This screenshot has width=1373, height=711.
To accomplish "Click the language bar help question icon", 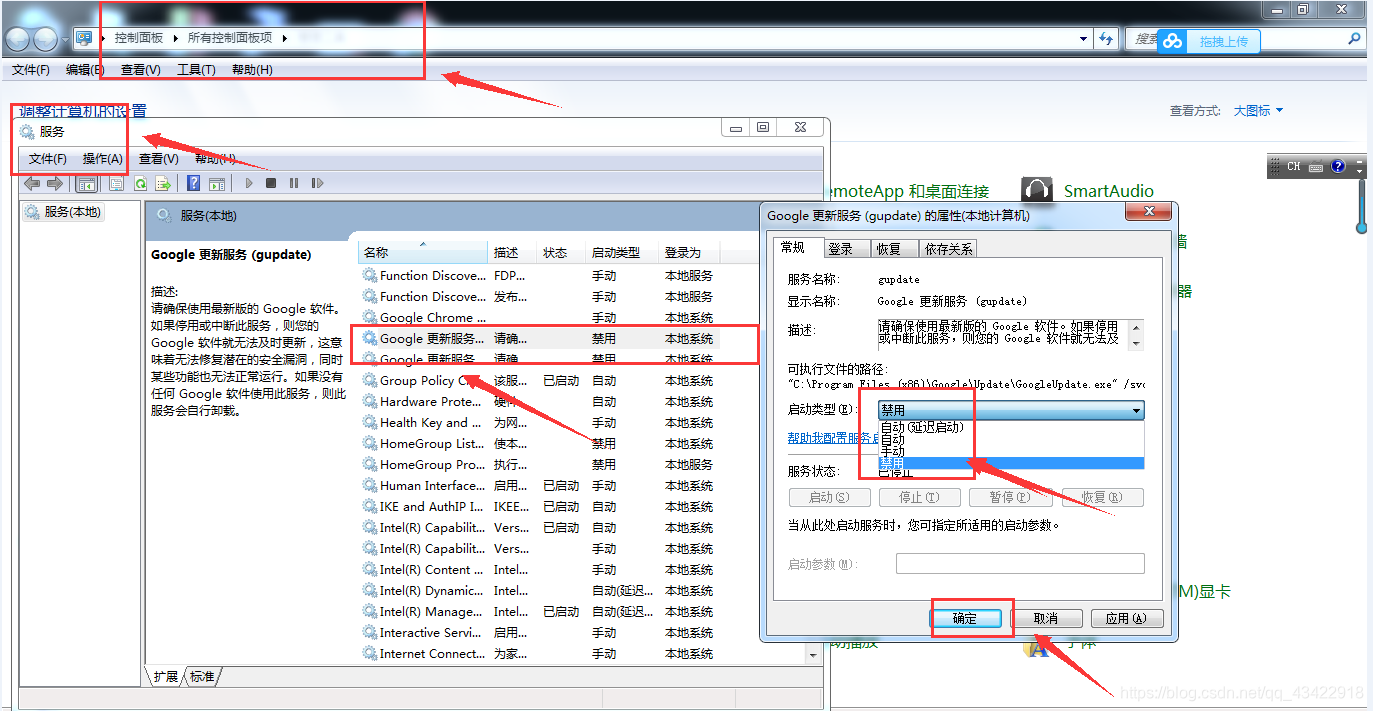I will coord(1338,167).
